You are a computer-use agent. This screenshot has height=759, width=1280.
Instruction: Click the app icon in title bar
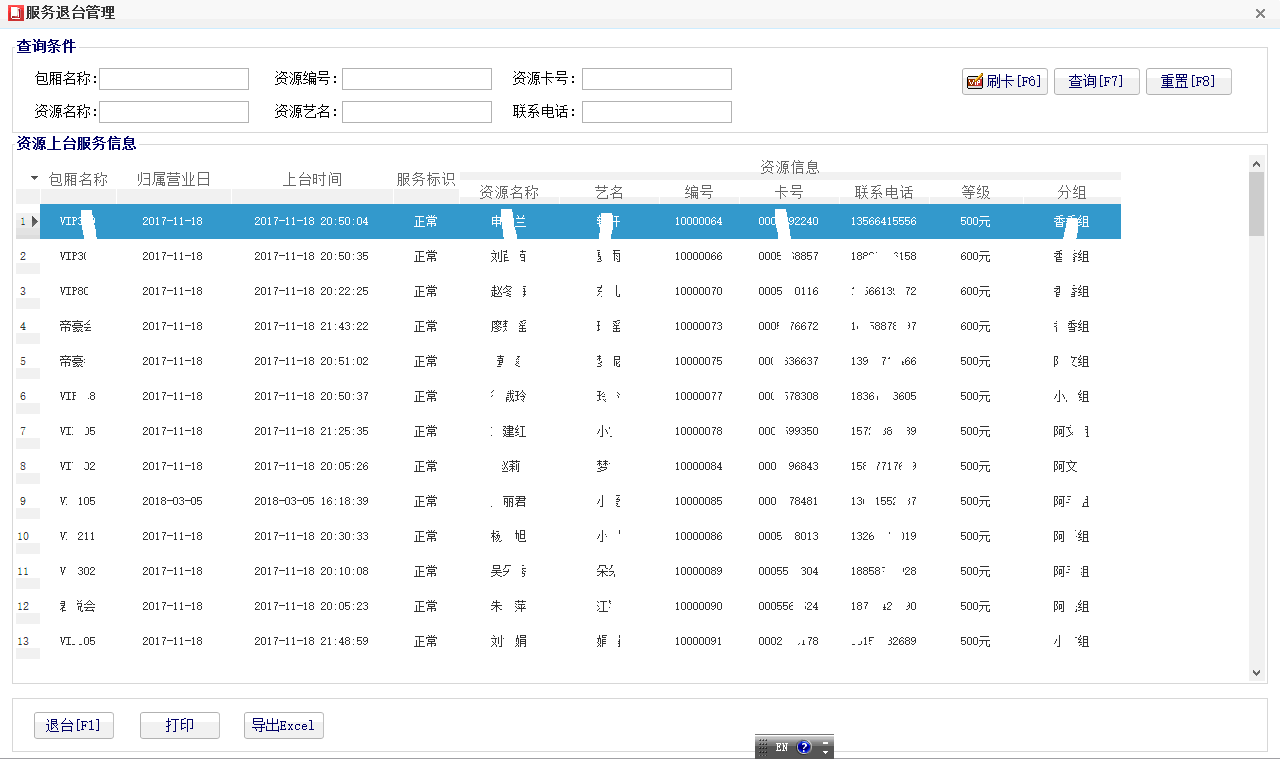[x=15, y=13]
